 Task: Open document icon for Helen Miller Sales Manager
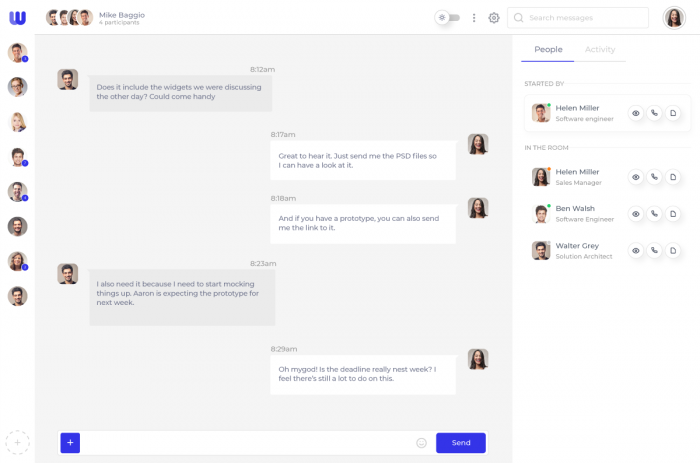tap(673, 177)
